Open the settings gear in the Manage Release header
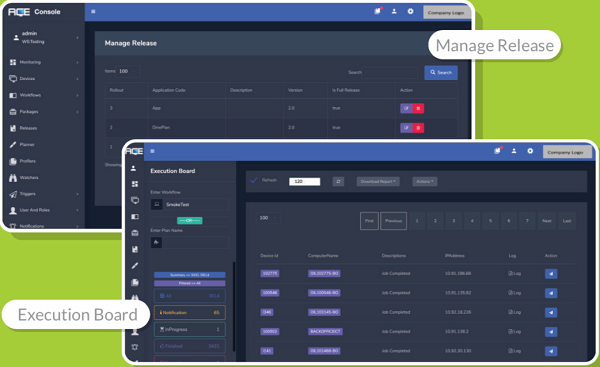This screenshot has width=600, height=367. pos(410,11)
